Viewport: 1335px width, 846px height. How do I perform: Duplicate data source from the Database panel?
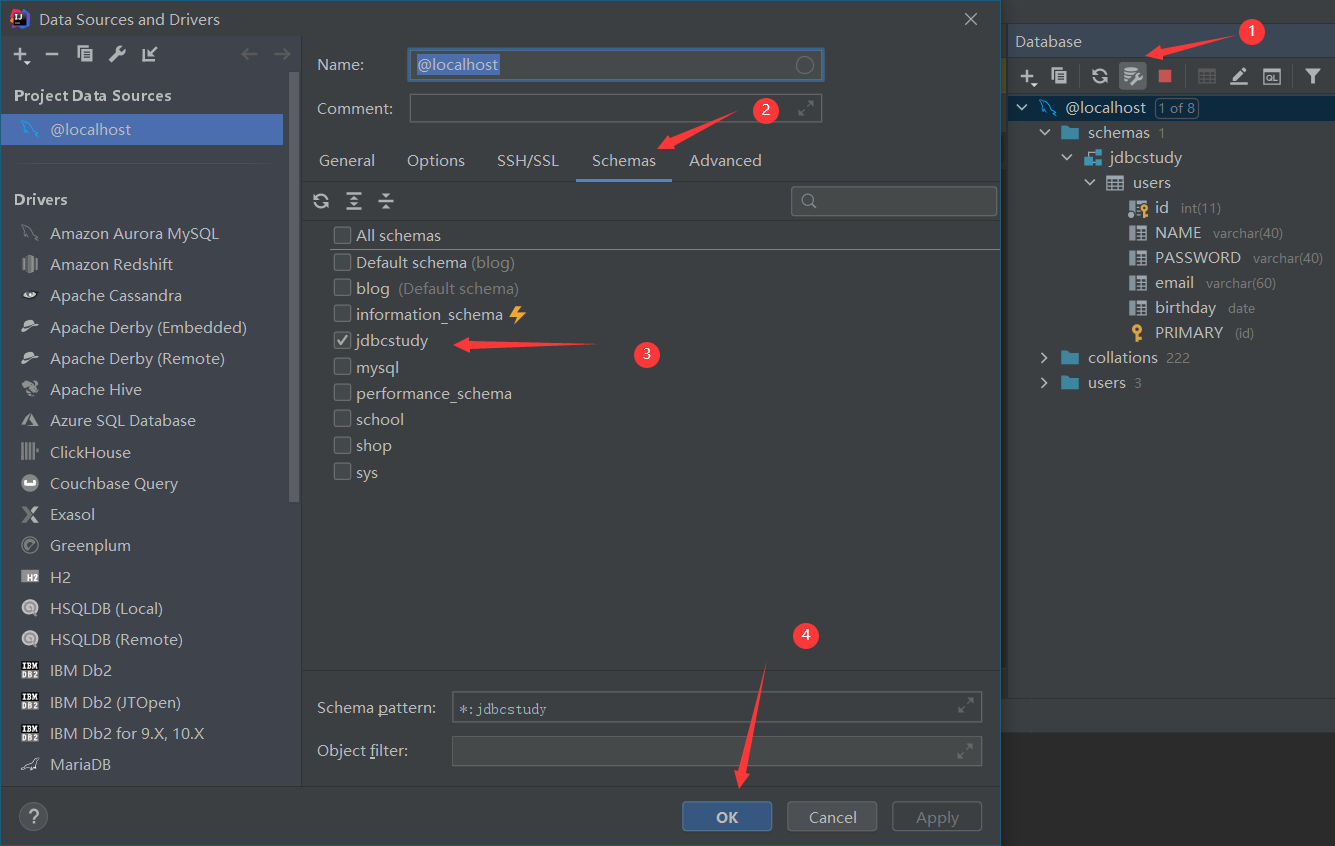[1059, 76]
